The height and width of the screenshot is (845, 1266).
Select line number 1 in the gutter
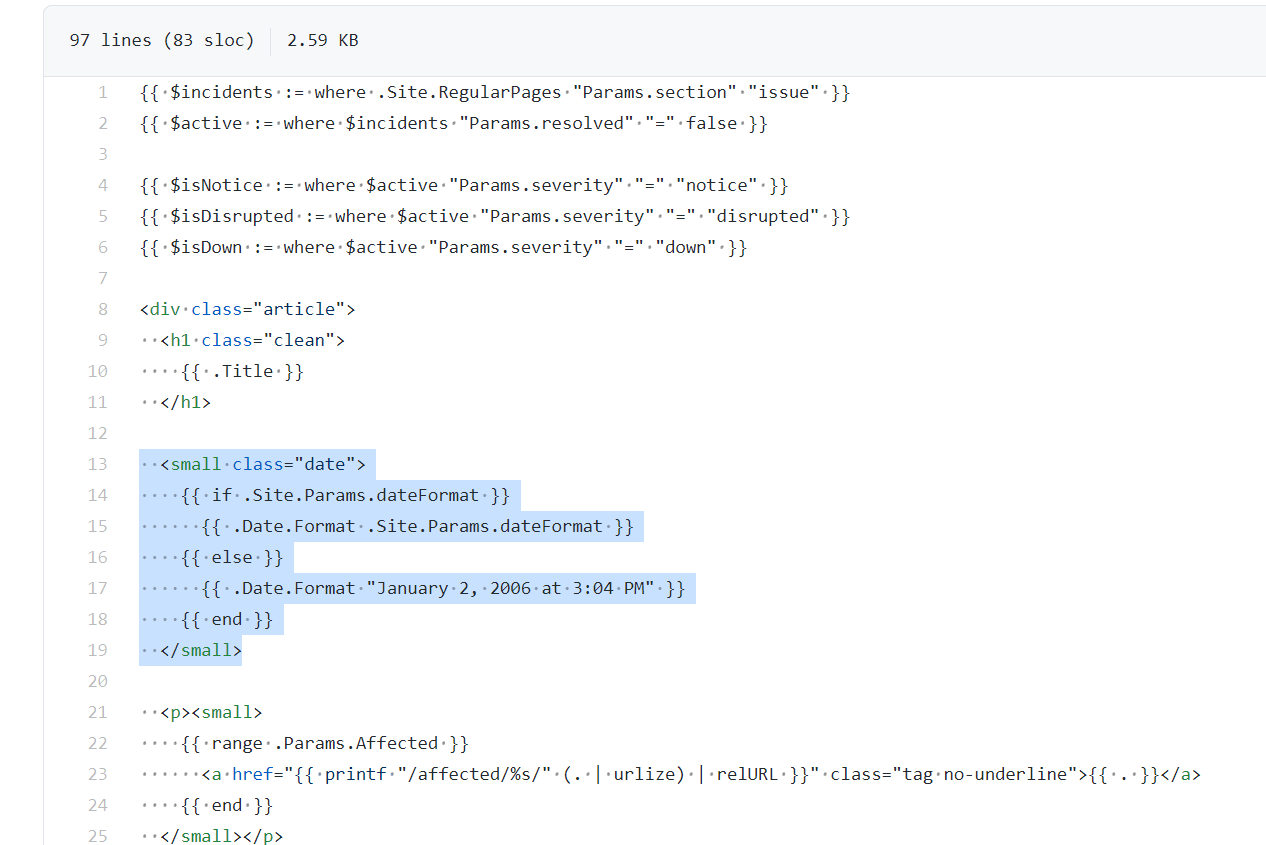[103, 91]
